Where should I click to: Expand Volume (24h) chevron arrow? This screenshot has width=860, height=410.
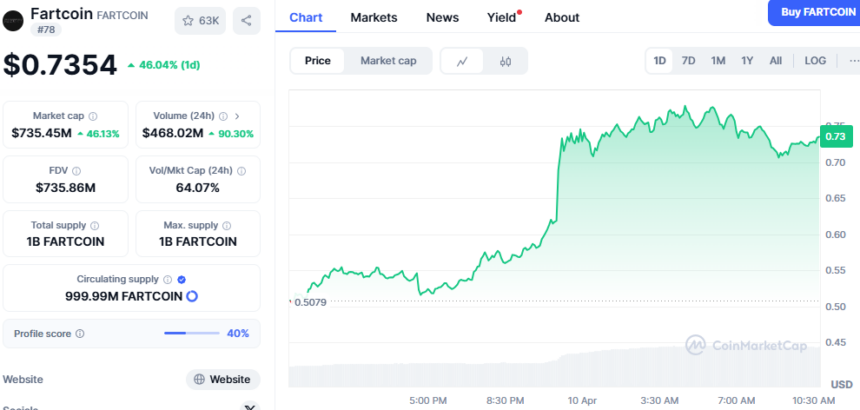(236, 116)
